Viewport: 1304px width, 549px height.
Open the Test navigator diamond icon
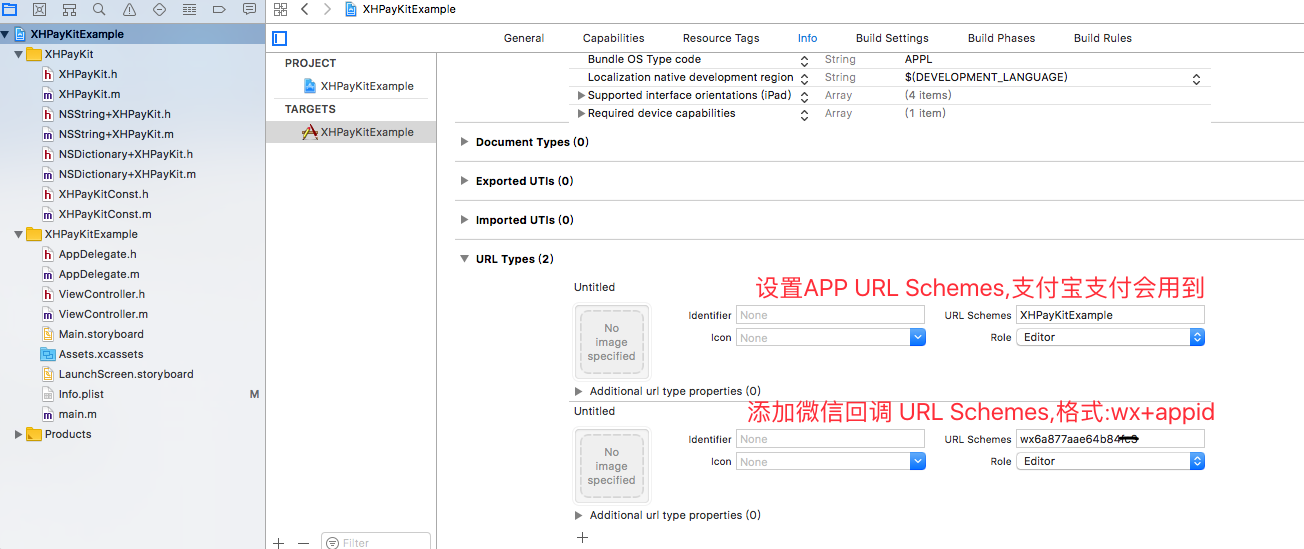[160, 9]
